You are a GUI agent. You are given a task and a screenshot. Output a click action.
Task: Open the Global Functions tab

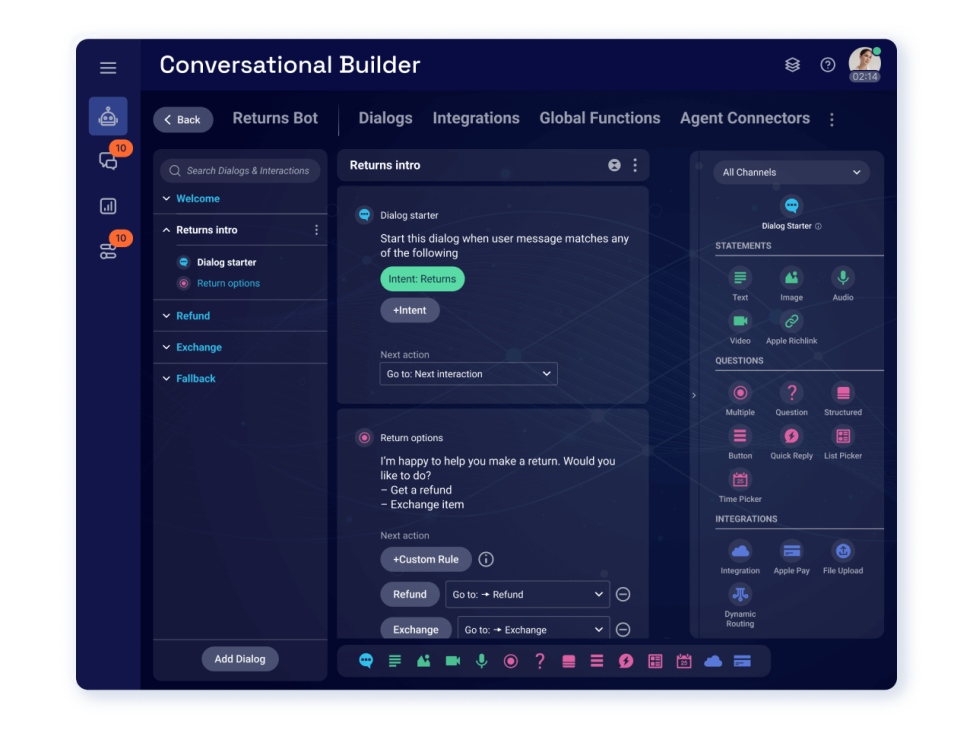(599, 118)
